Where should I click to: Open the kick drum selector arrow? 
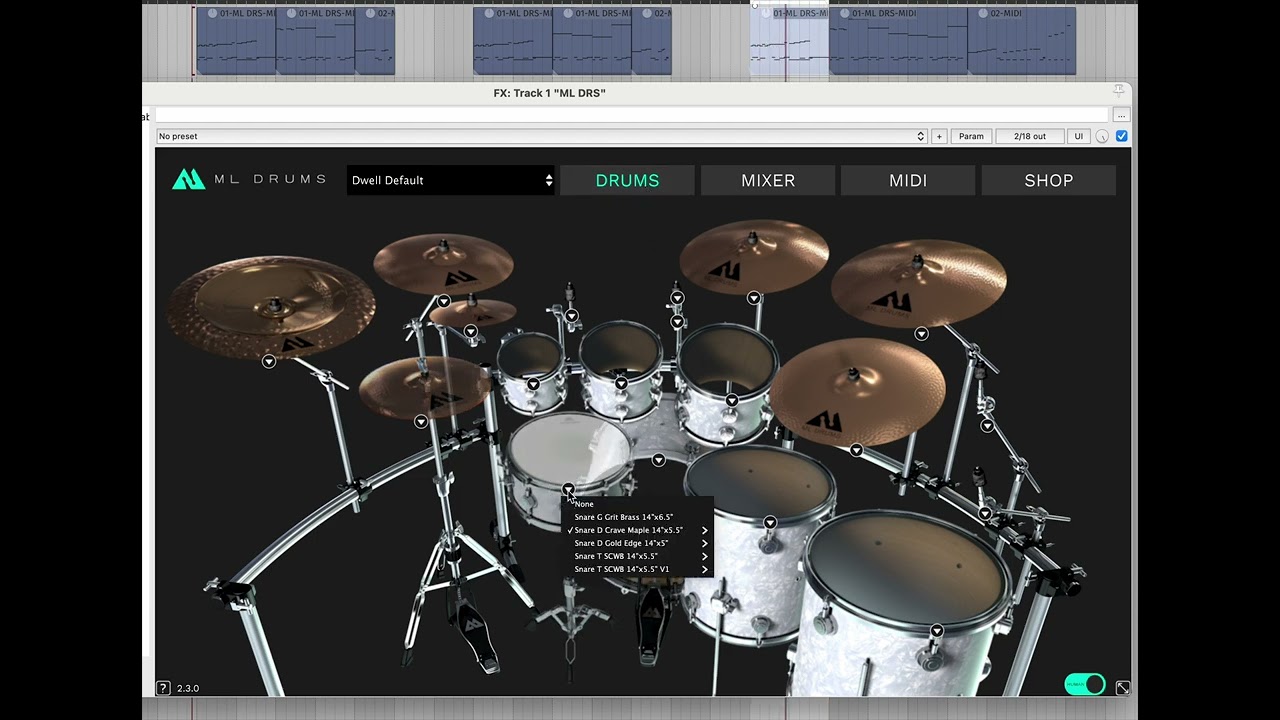coord(658,460)
